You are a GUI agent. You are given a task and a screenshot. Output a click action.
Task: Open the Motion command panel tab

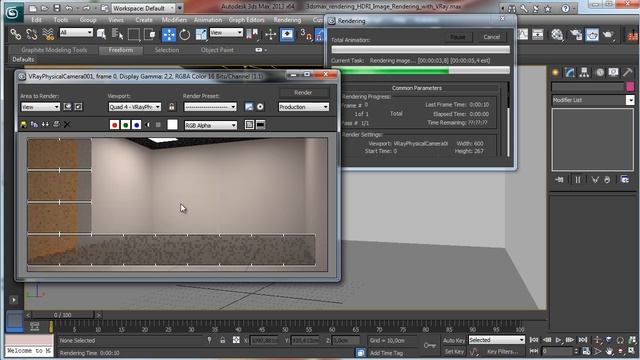pos(599,73)
